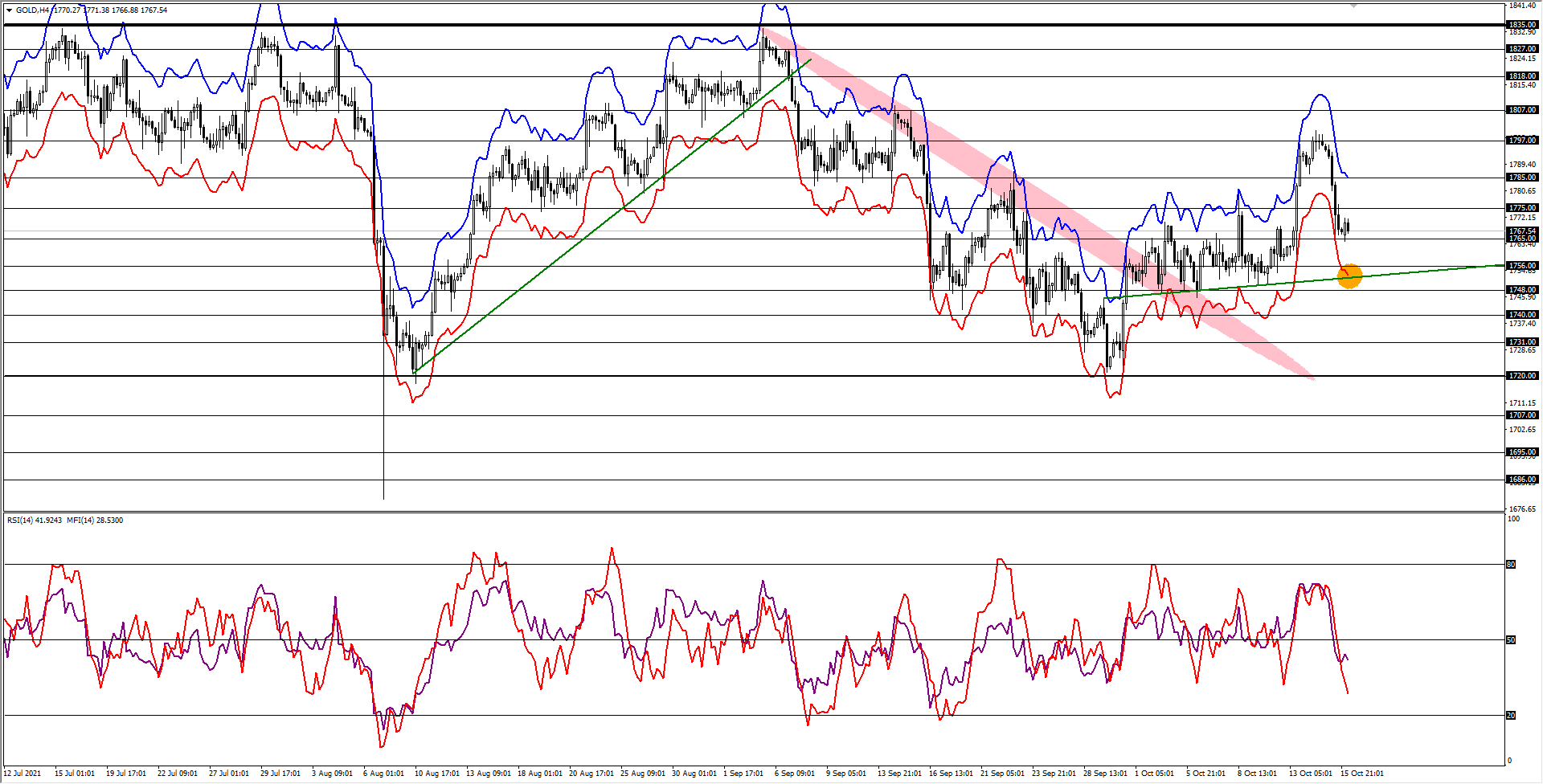
Task: Click the 1789.40 price scale value
Action: 1522,165
